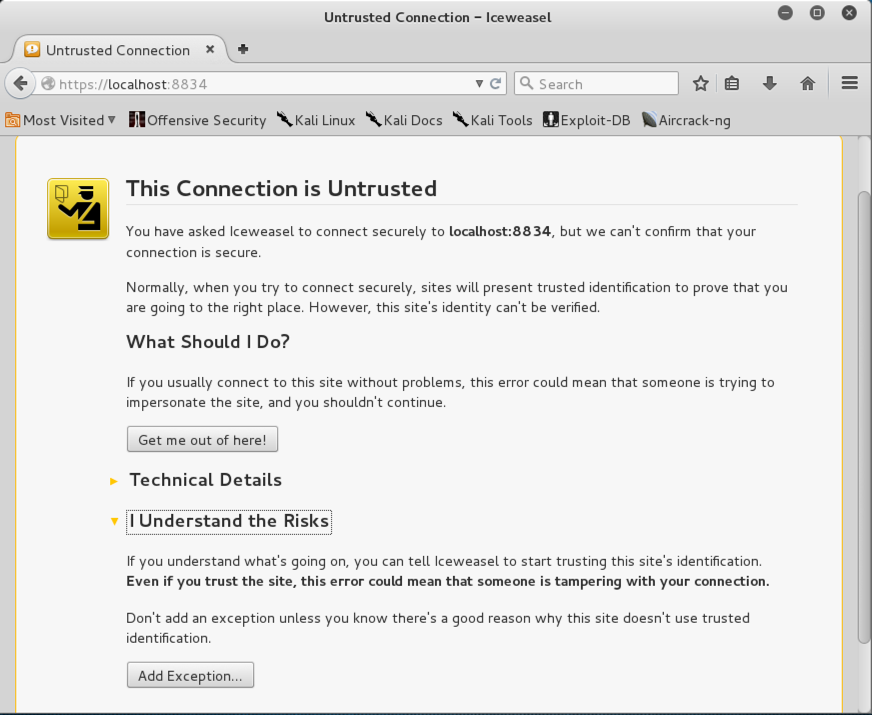
Task: Go to the Home page icon
Action: tap(807, 84)
